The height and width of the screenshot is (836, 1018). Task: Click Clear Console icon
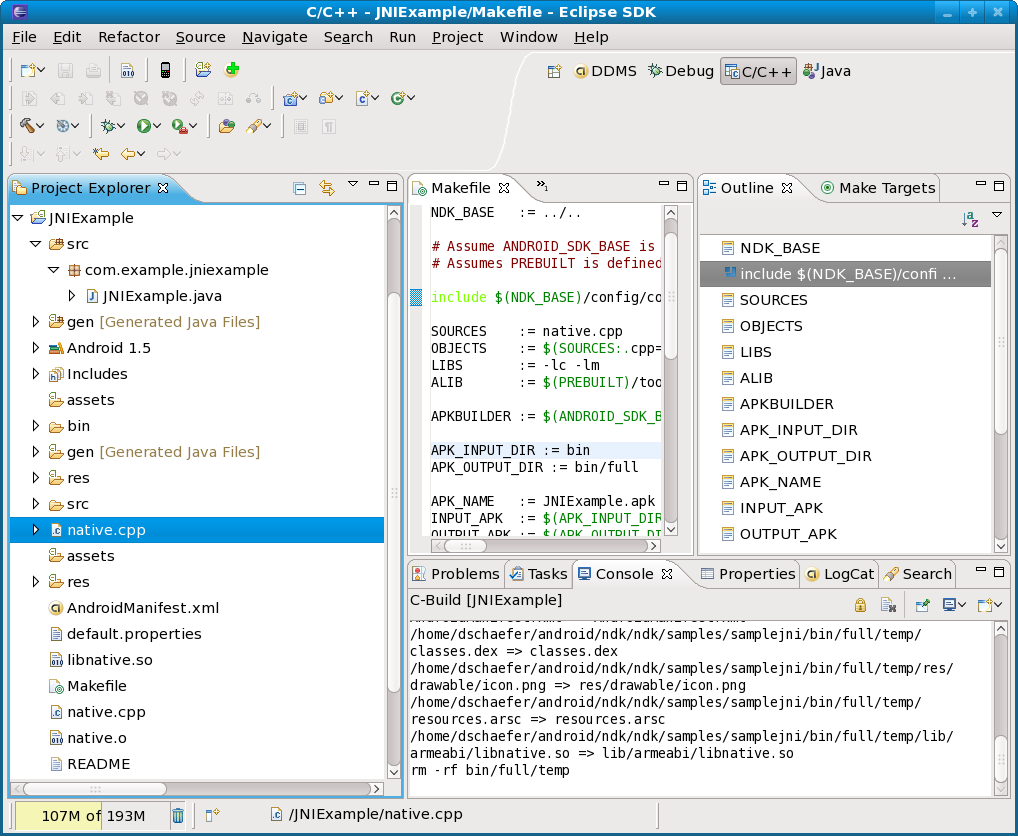click(887, 604)
